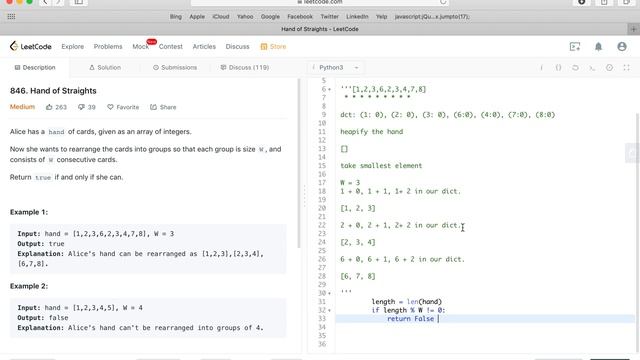Screen dimensions: 640x360
Task: Click the Favorite heart icon
Action: click(x=110, y=107)
